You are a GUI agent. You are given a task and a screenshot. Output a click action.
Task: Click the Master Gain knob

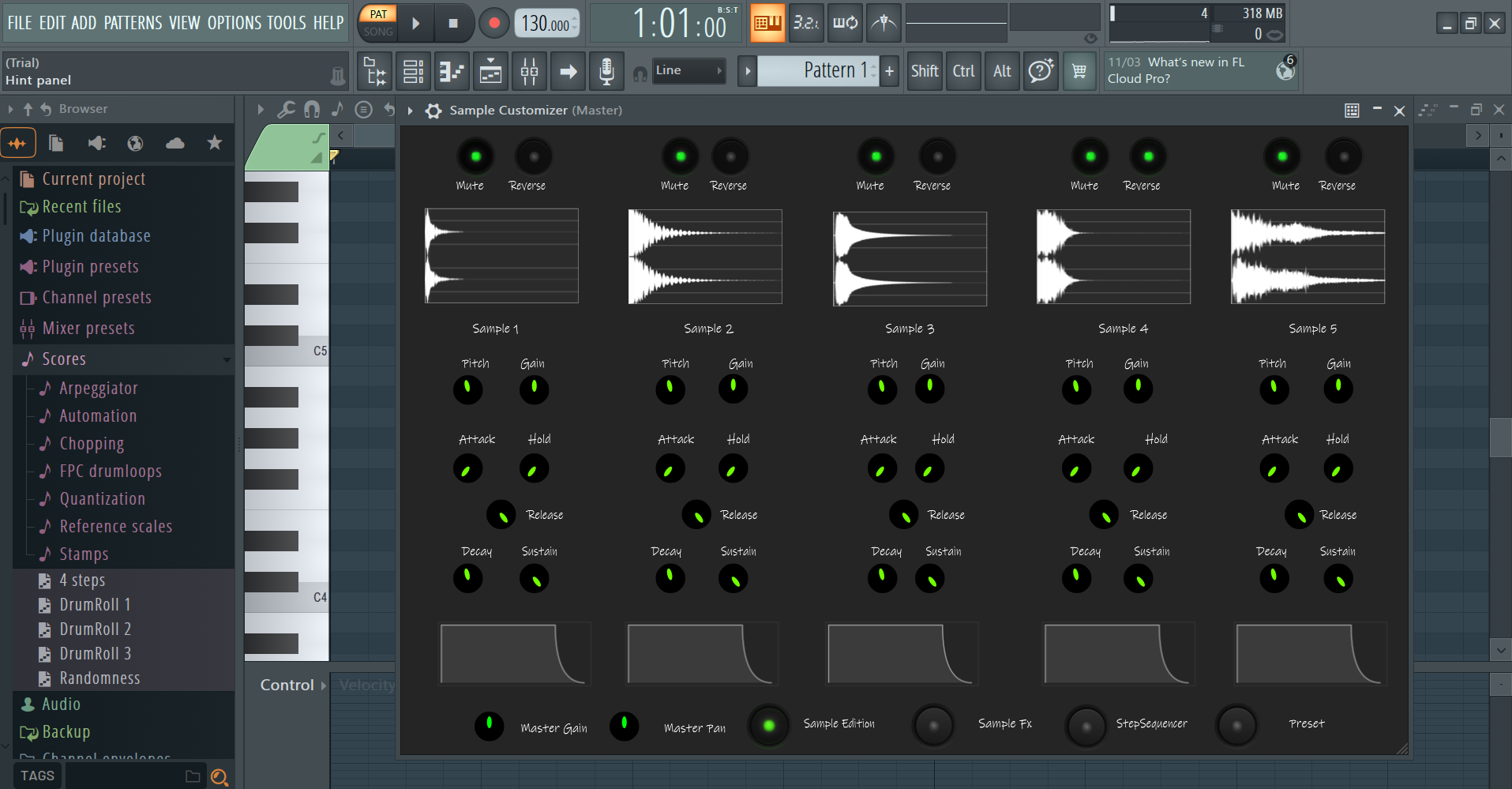tap(489, 725)
